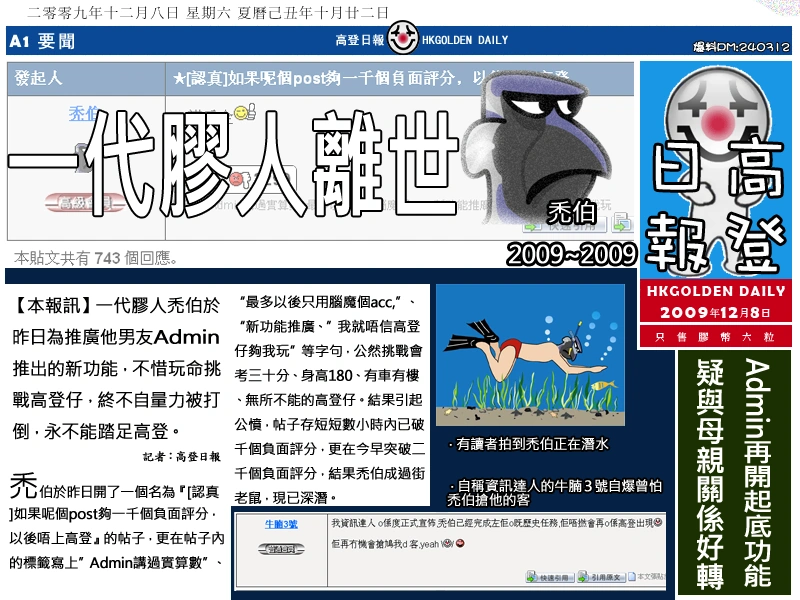Click the 引用原文 button in 牛腩3號's post
800x600 pixels.
click(601, 578)
